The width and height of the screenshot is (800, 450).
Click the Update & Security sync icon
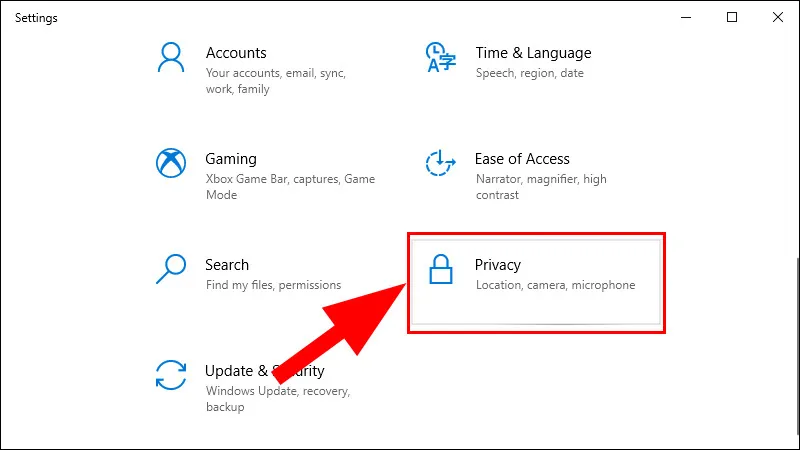pyautogui.click(x=172, y=375)
